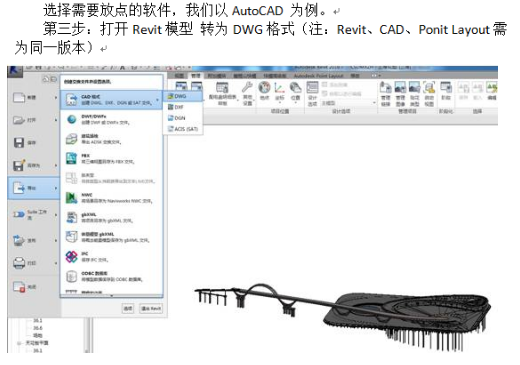Viewport: 520px width, 365px height.
Task: Select CAD formats export option
Action: click(x=111, y=100)
